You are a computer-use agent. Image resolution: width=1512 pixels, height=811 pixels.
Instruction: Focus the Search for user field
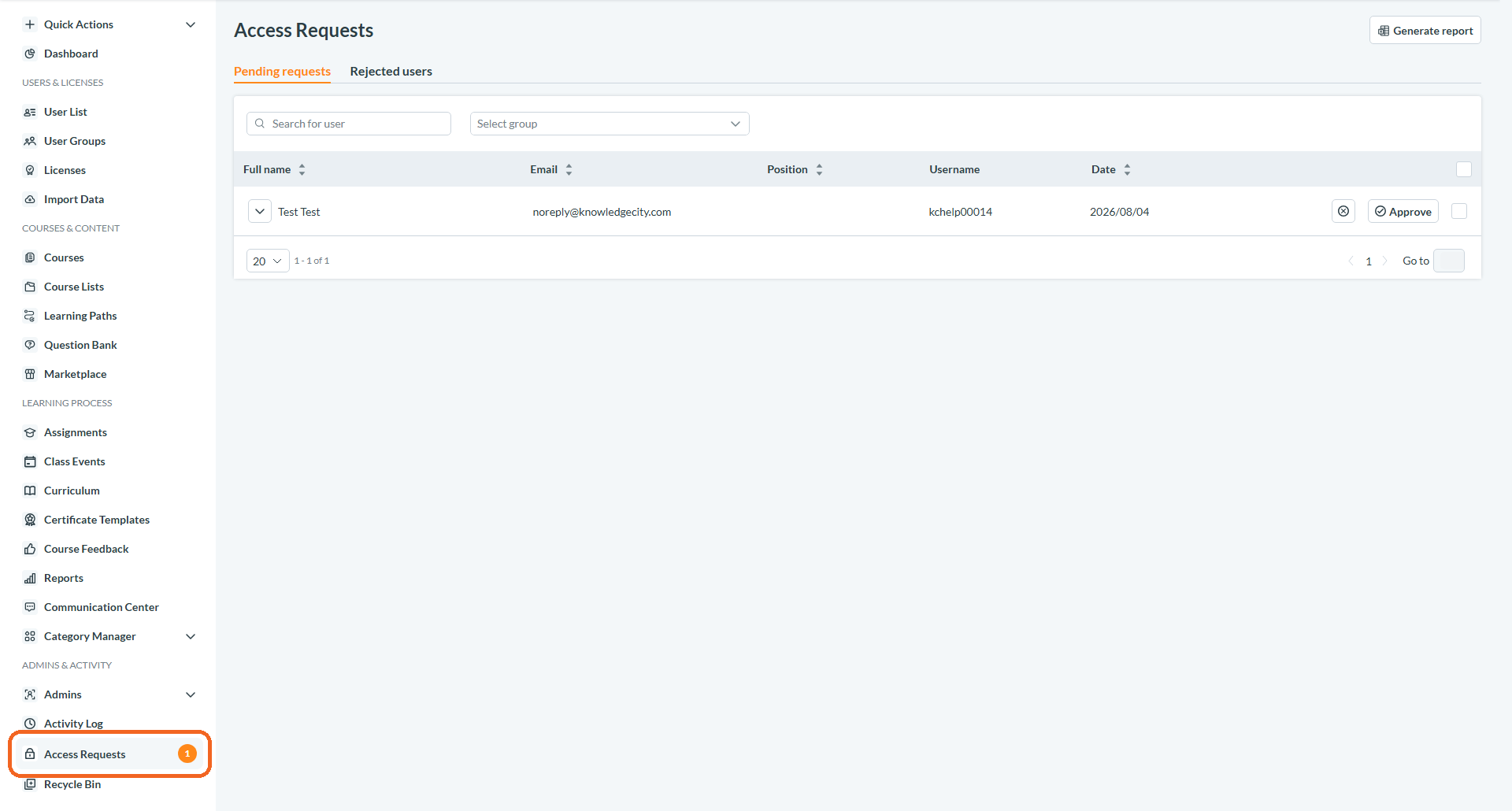349,124
